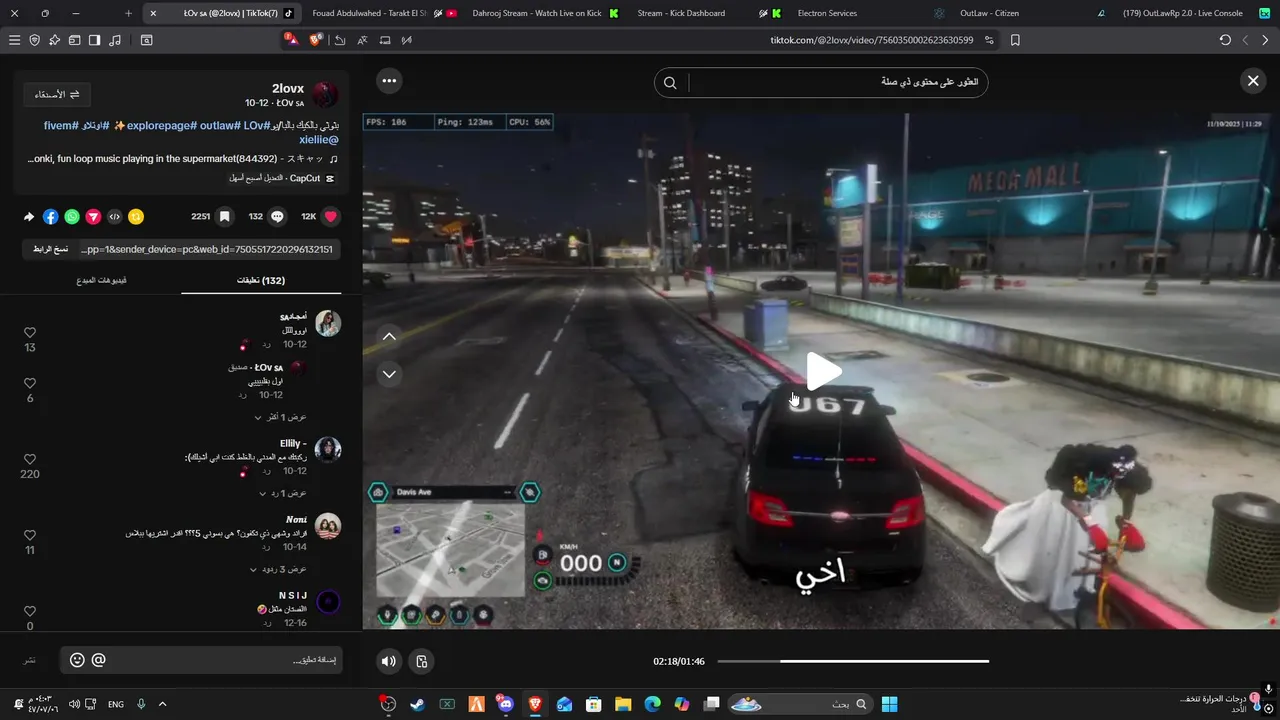1280x720 pixels.
Task: Open more share options with the arrow icon
Action: (x=29, y=216)
